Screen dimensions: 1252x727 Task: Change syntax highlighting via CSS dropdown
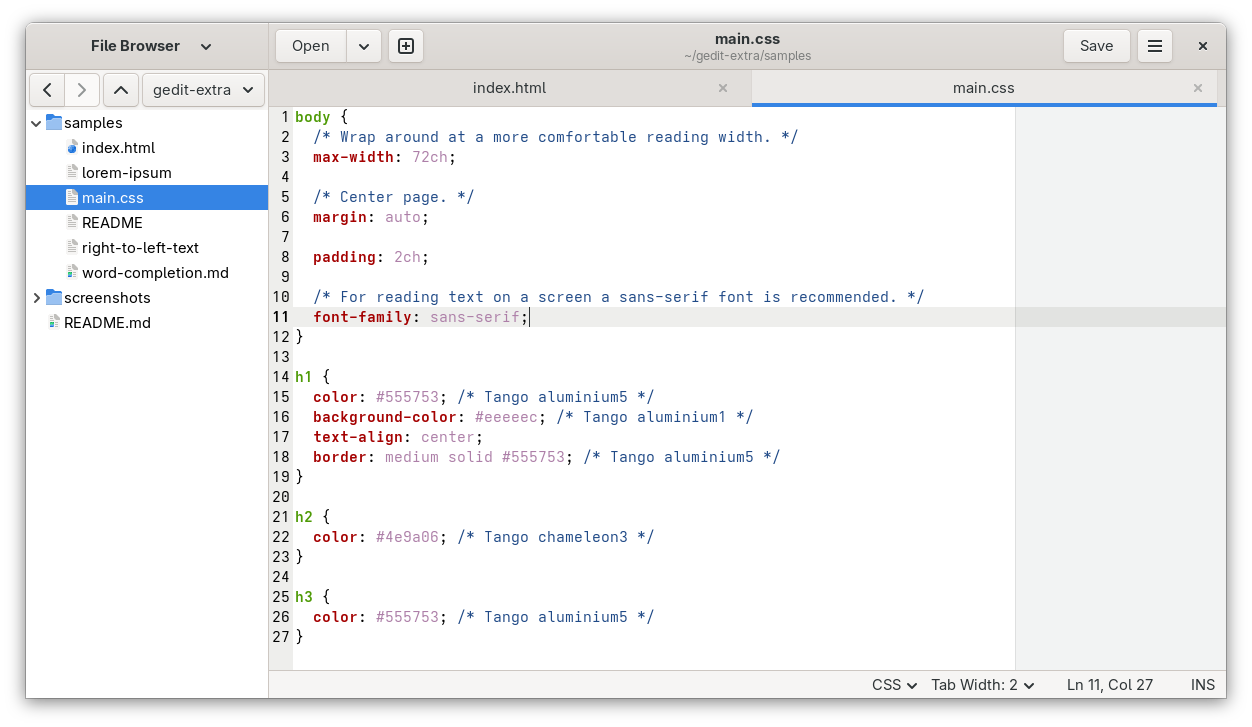click(x=891, y=684)
